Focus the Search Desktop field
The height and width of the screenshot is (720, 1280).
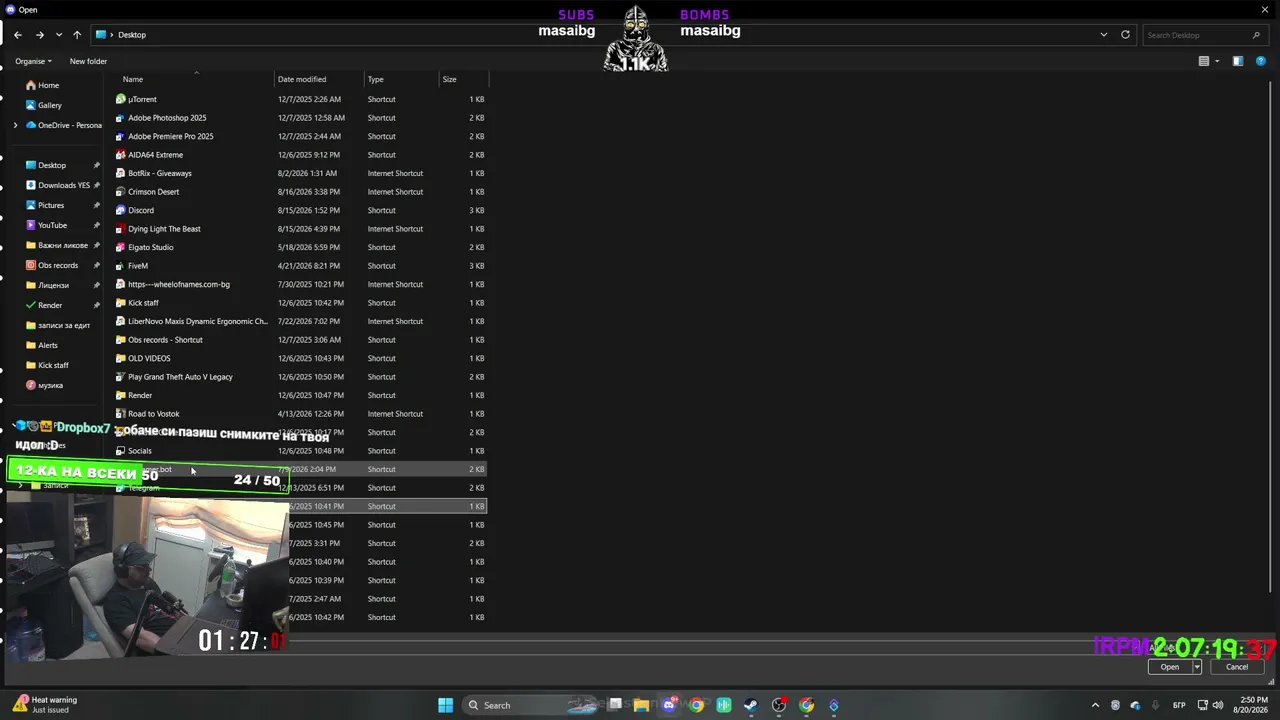coord(1203,35)
